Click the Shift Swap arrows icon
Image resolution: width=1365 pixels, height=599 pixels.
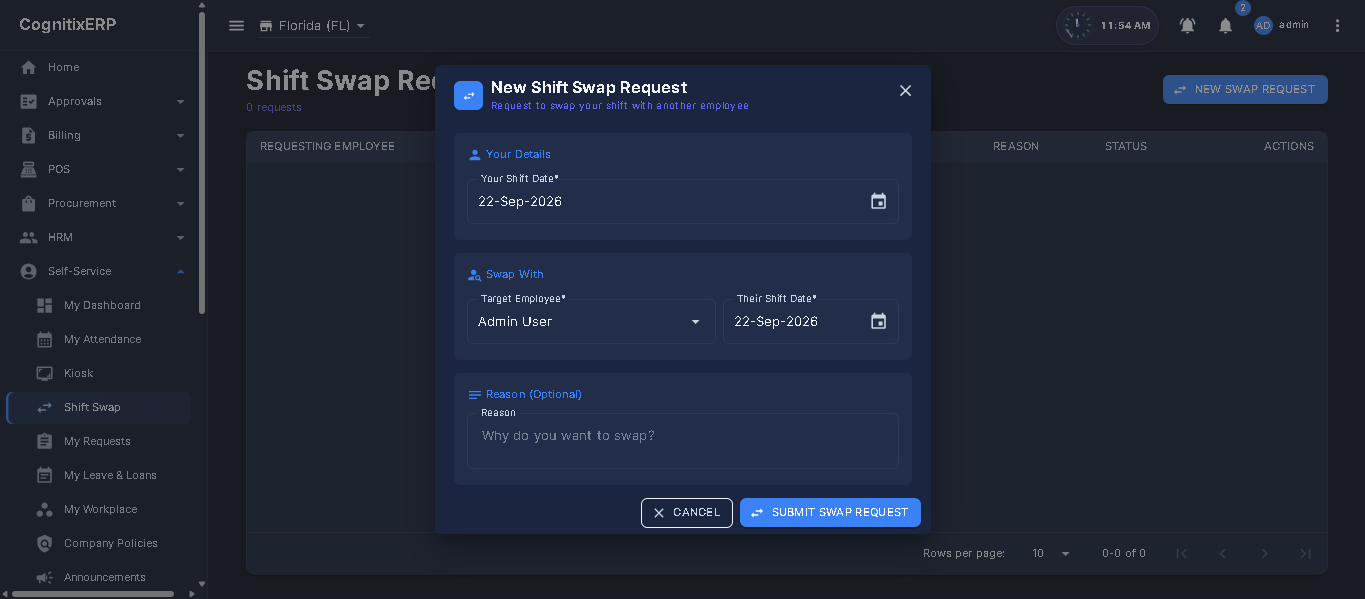click(44, 407)
